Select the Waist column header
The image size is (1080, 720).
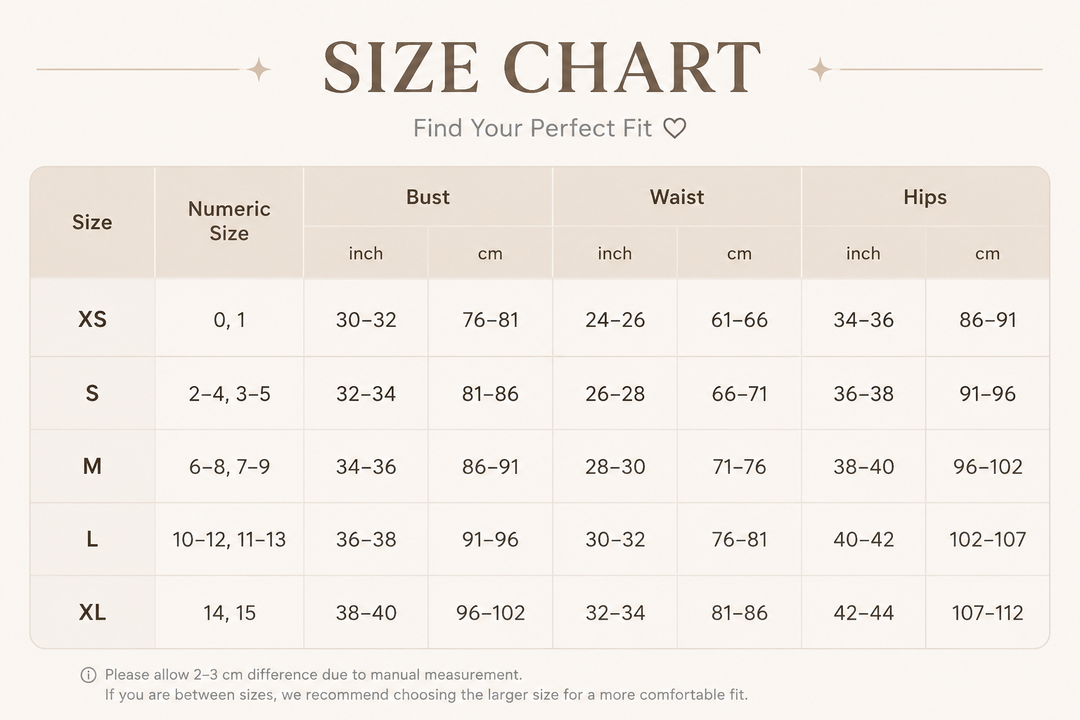click(677, 197)
